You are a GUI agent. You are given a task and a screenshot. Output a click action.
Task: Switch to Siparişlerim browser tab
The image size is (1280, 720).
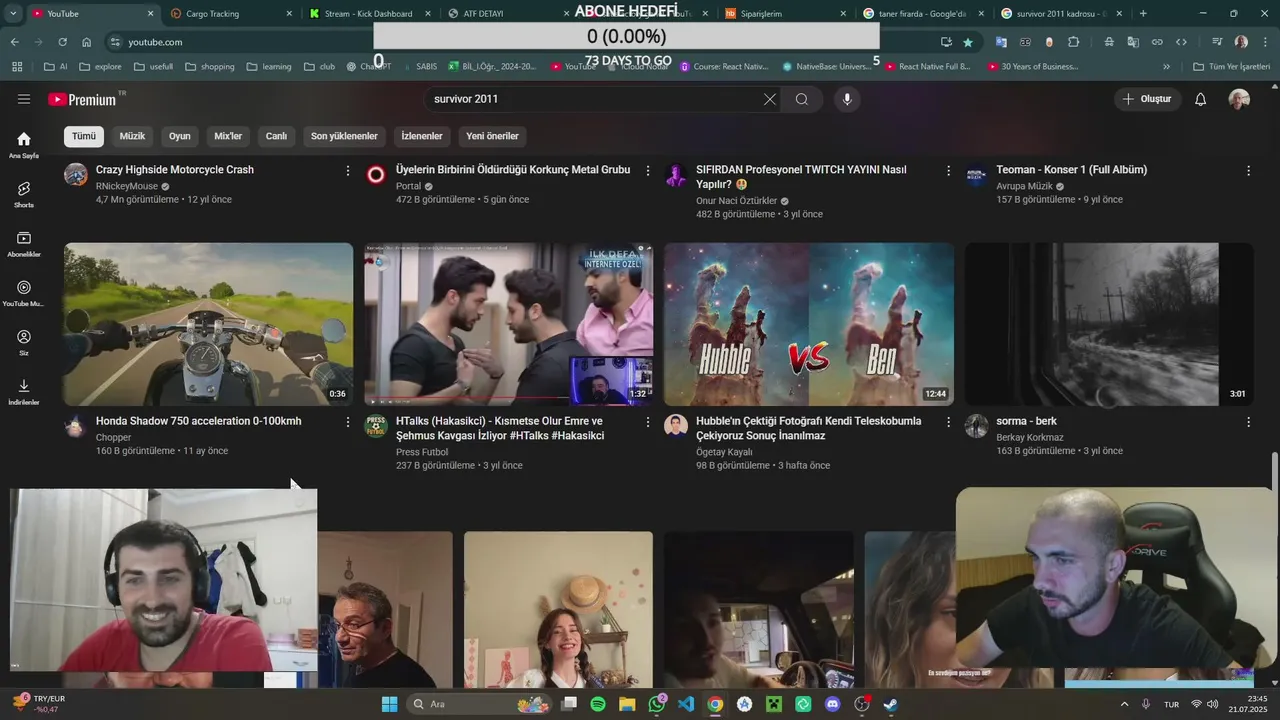pyautogui.click(x=785, y=14)
